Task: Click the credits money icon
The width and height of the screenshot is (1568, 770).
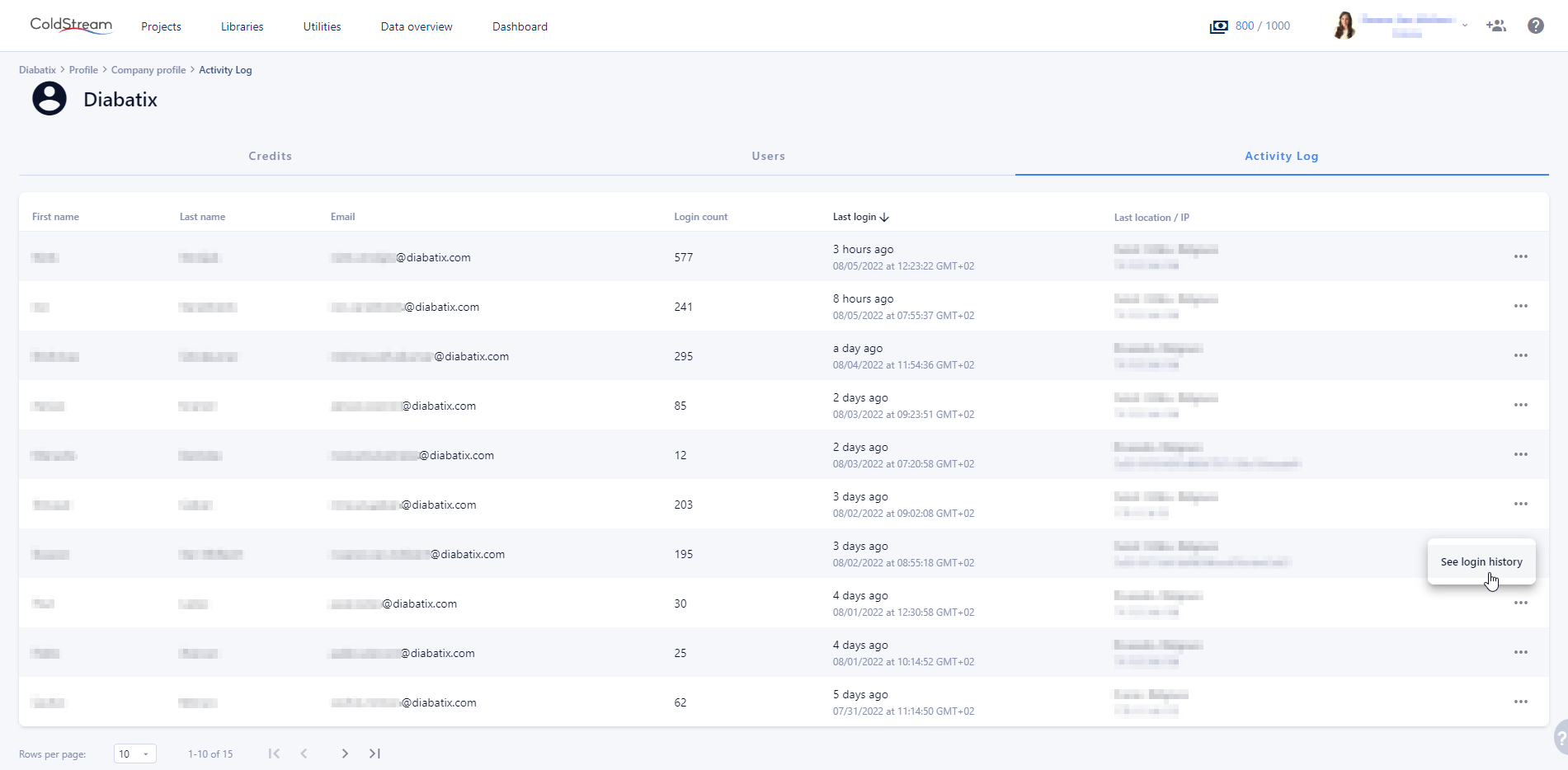Action: coord(1218,26)
